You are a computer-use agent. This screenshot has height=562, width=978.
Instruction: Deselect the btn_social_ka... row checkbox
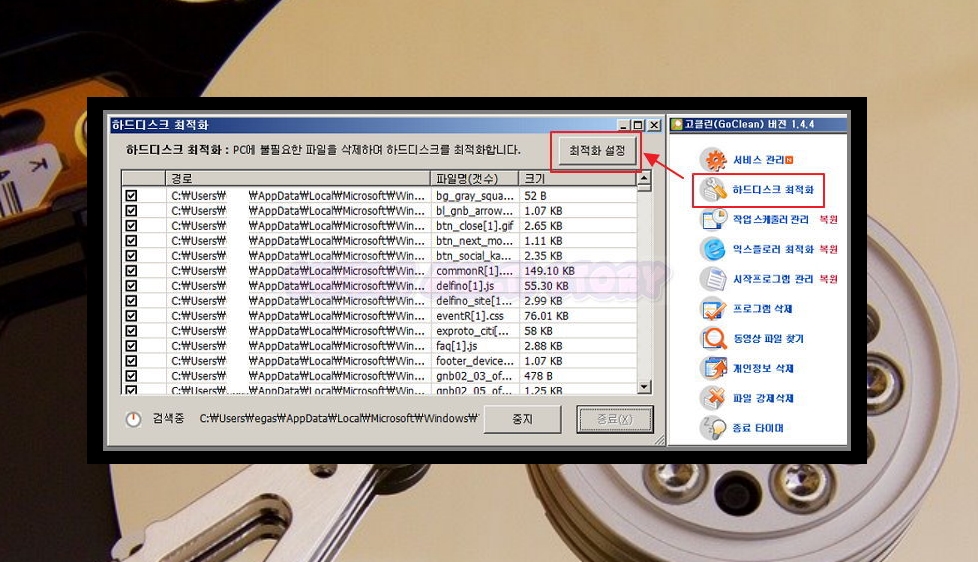coord(131,255)
